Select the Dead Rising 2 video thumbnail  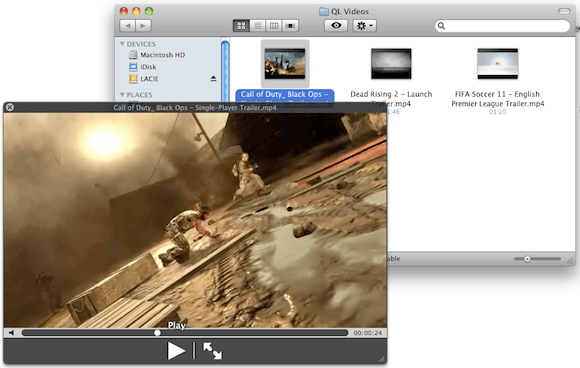click(x=391, y=64)
